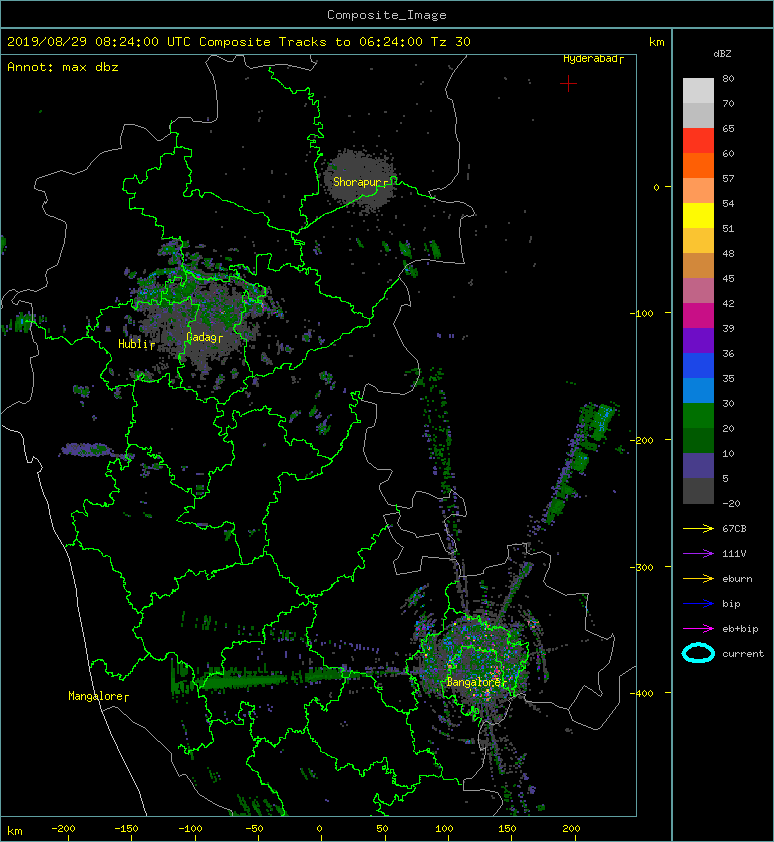Click the -300 y-axis tick label

[642, 567]
